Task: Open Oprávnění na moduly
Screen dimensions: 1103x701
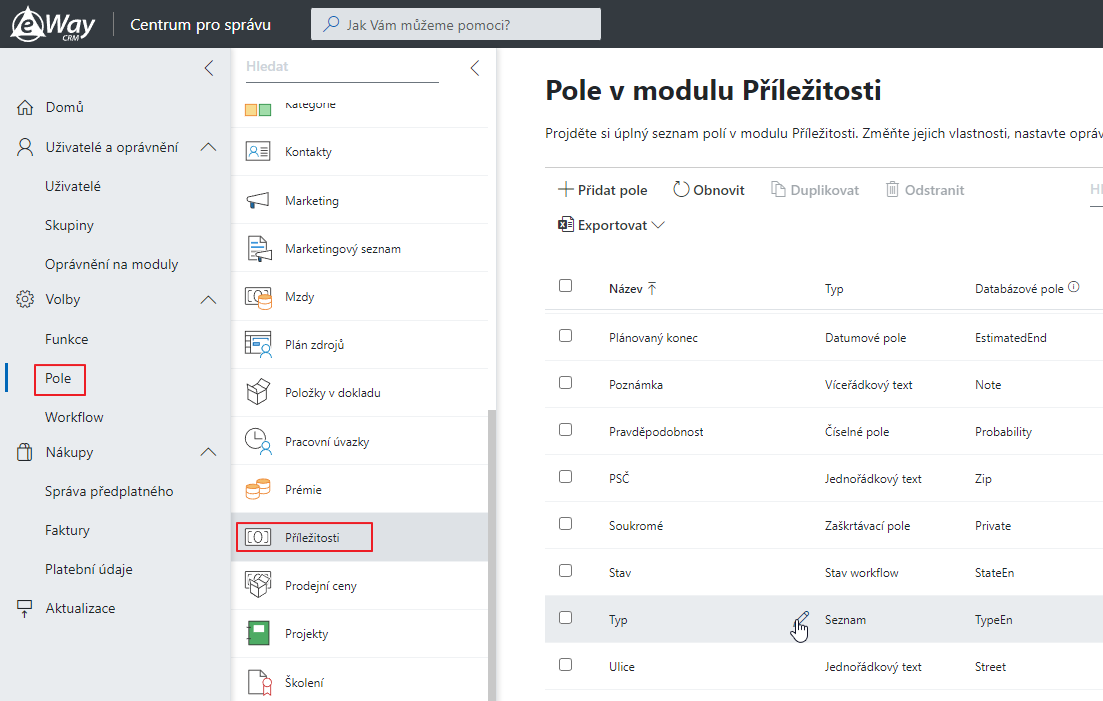Action: point(111,264)
